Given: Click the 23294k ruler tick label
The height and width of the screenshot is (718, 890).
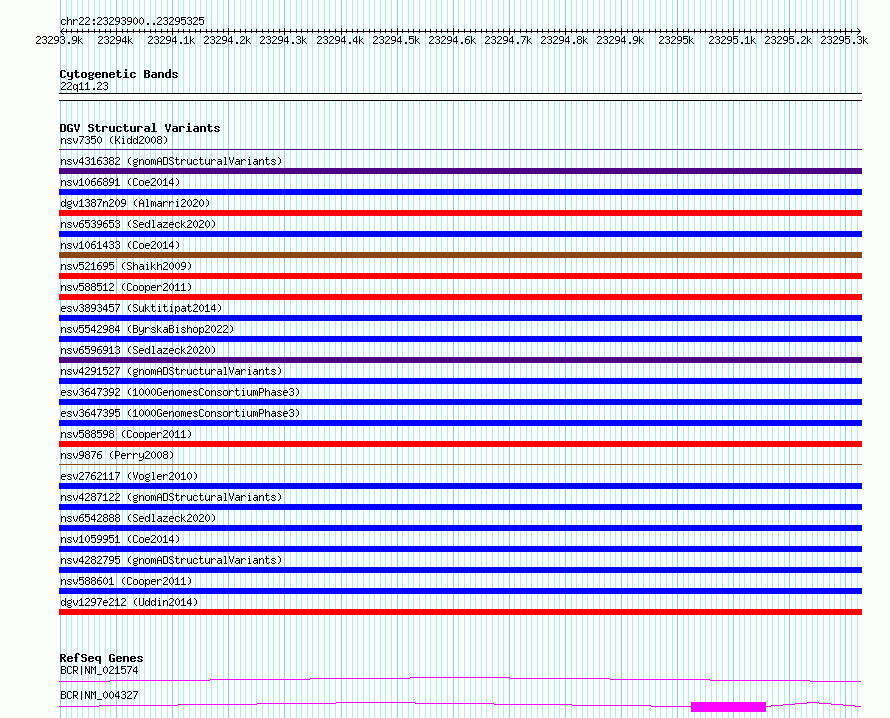Looking at the screenshot, I should (x=115, y=40).
